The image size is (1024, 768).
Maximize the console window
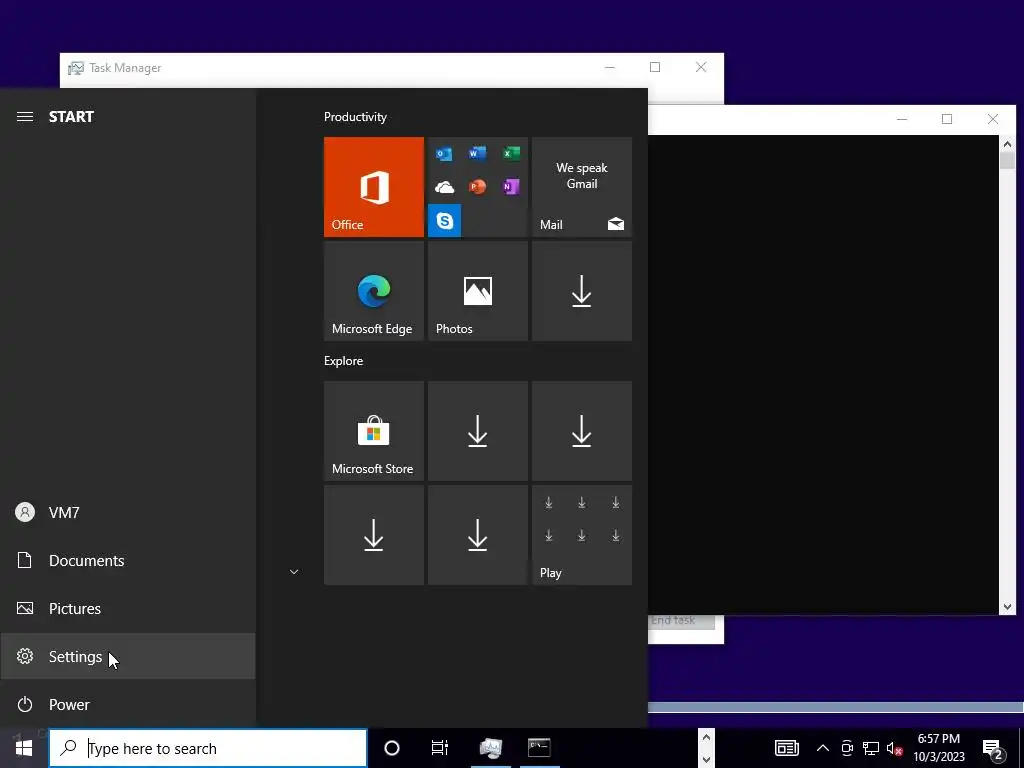coord(947,119)
